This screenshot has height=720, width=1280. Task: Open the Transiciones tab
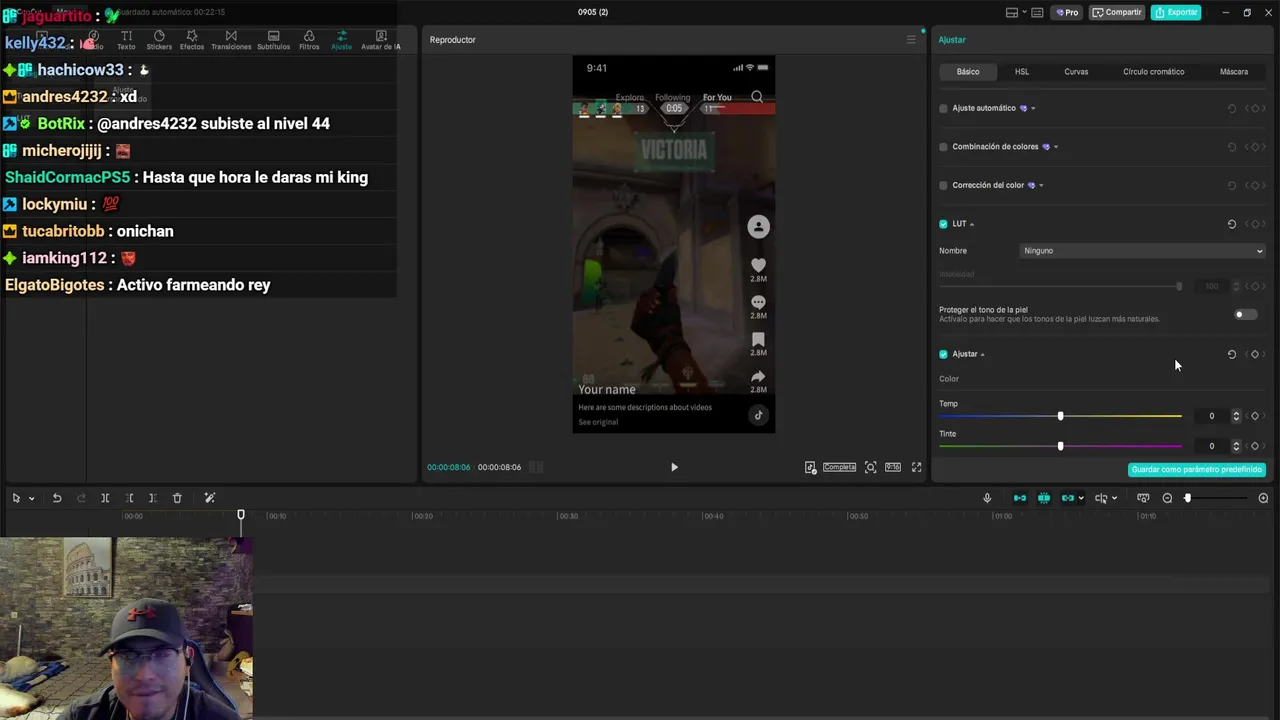(x=231, y=40)
